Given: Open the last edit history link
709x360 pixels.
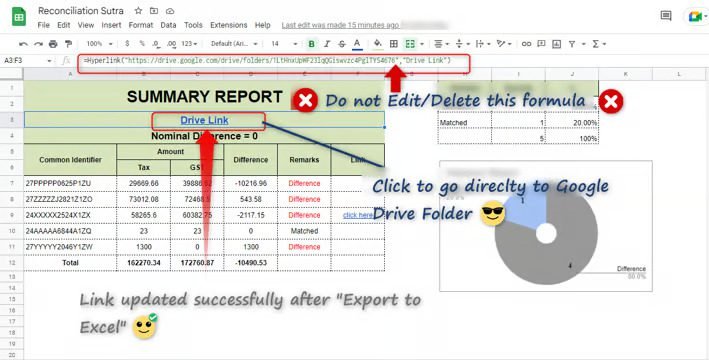Looking at the screenshot, I should pos(340,25).
